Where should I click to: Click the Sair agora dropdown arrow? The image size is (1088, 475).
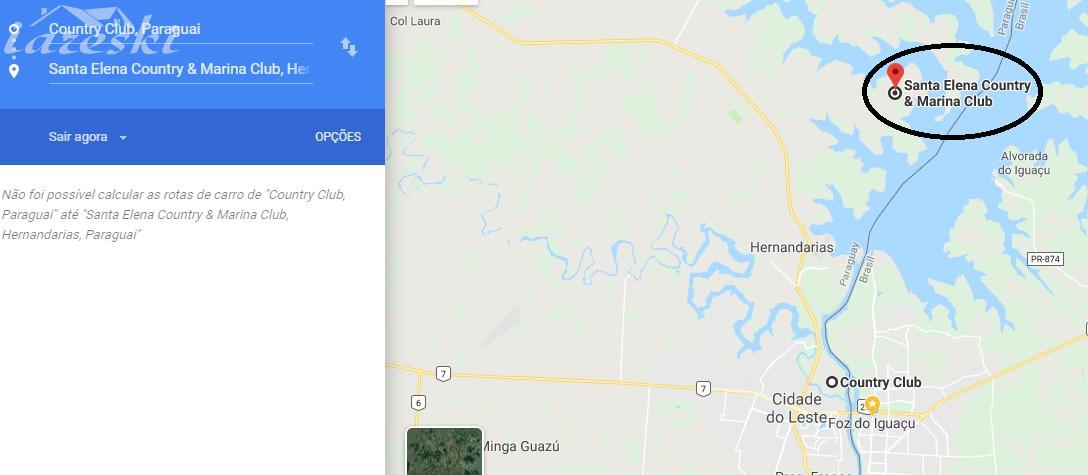123,138
